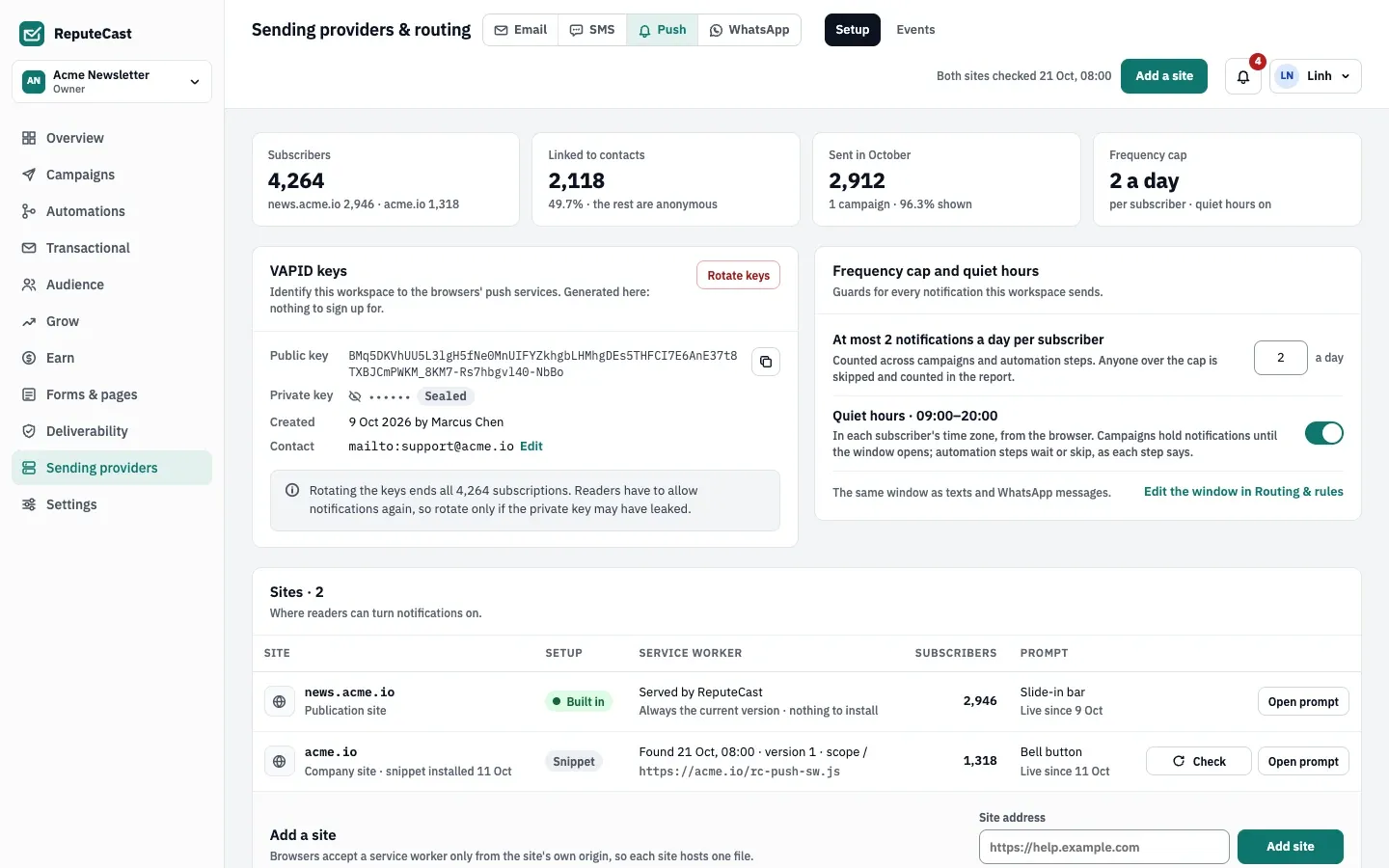Open Transactional in the sidebar
1389x868 pixels.
pyautogui.click(x=112, y=248)
